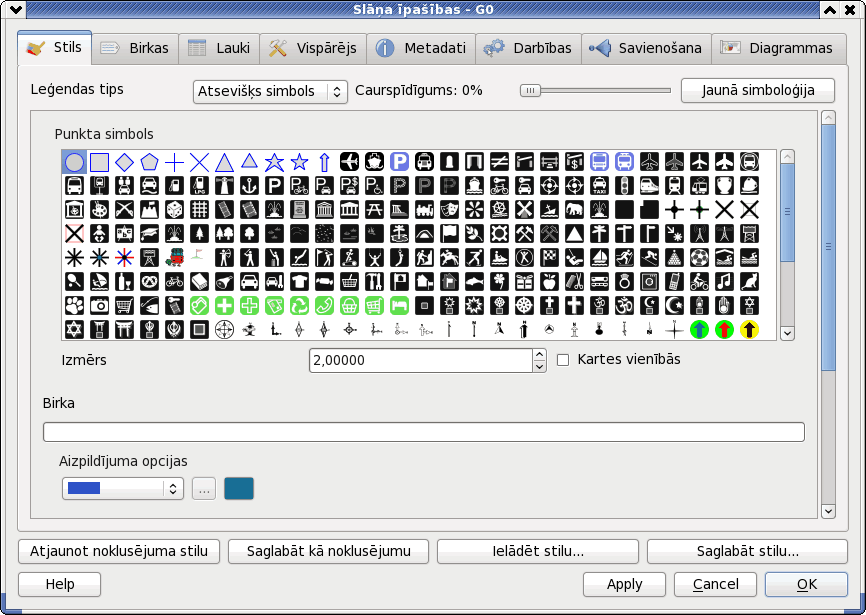Click the outer panel scroll-down arrow
Image resolution: width=866 pixels, height=615 pixels.
(828, 511)
